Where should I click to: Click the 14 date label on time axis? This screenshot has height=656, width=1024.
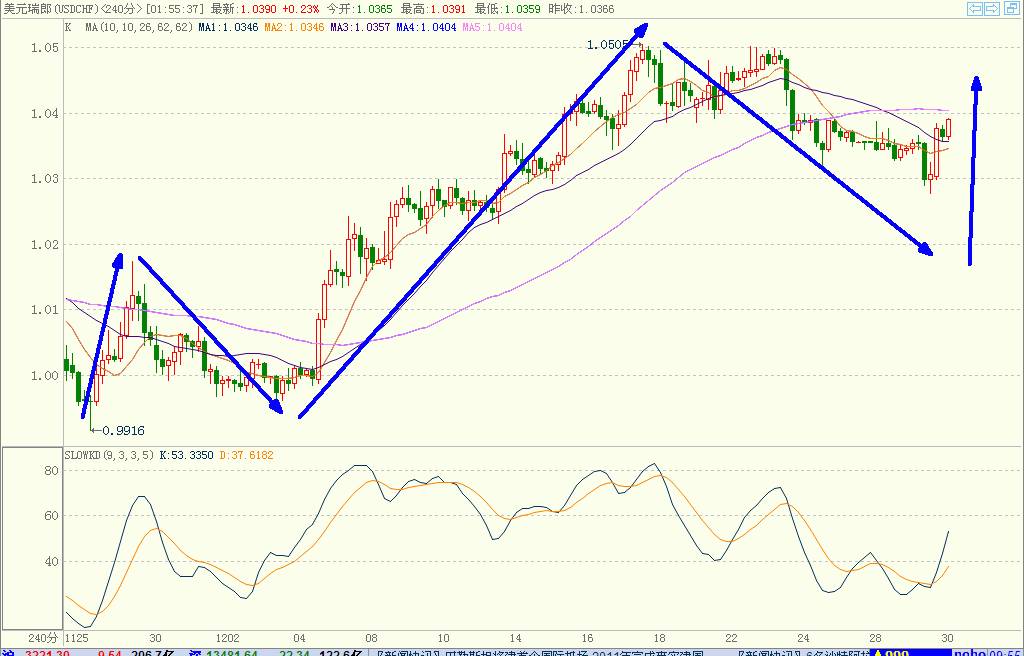point(516,638)
